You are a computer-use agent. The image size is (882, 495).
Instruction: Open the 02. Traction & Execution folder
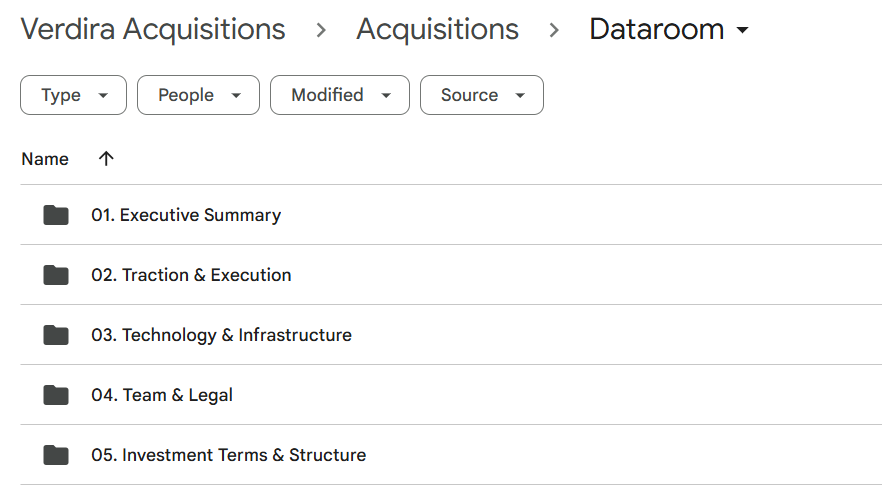(x=191, y=275)
